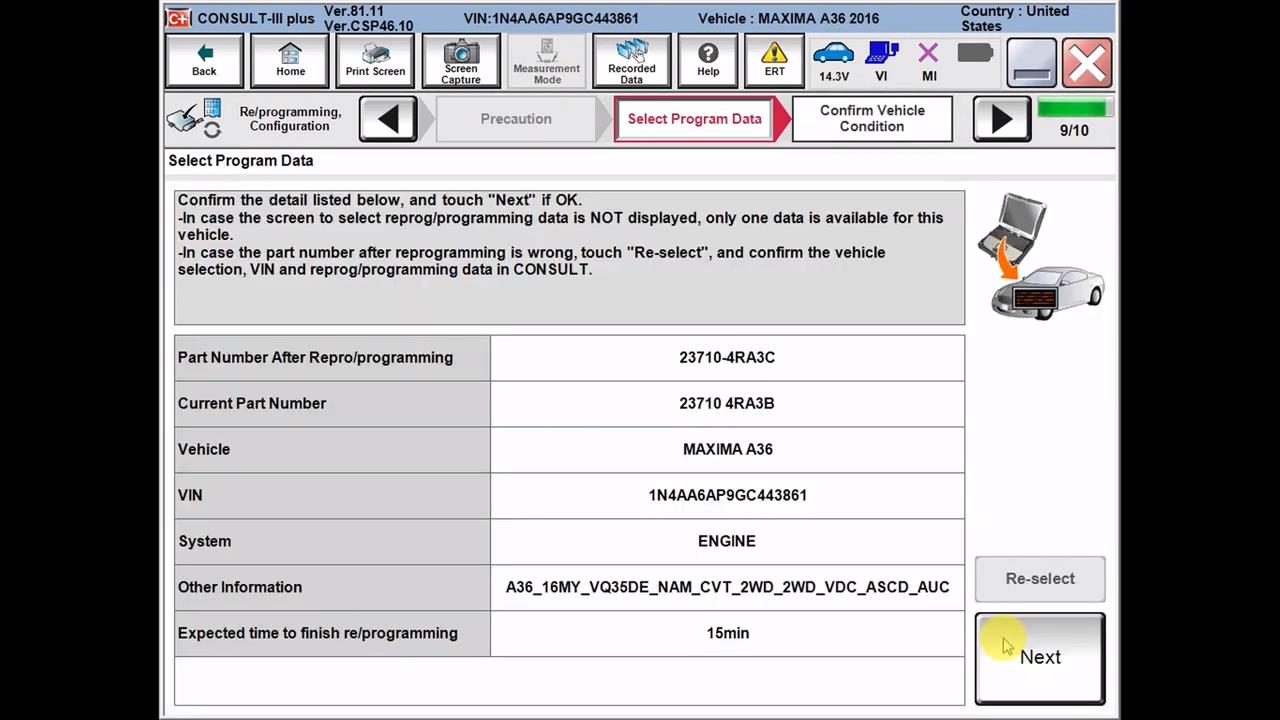The image size is (1280, 720).
Task: Go back with the Back toolbar button
Action: tap(204, 61)
